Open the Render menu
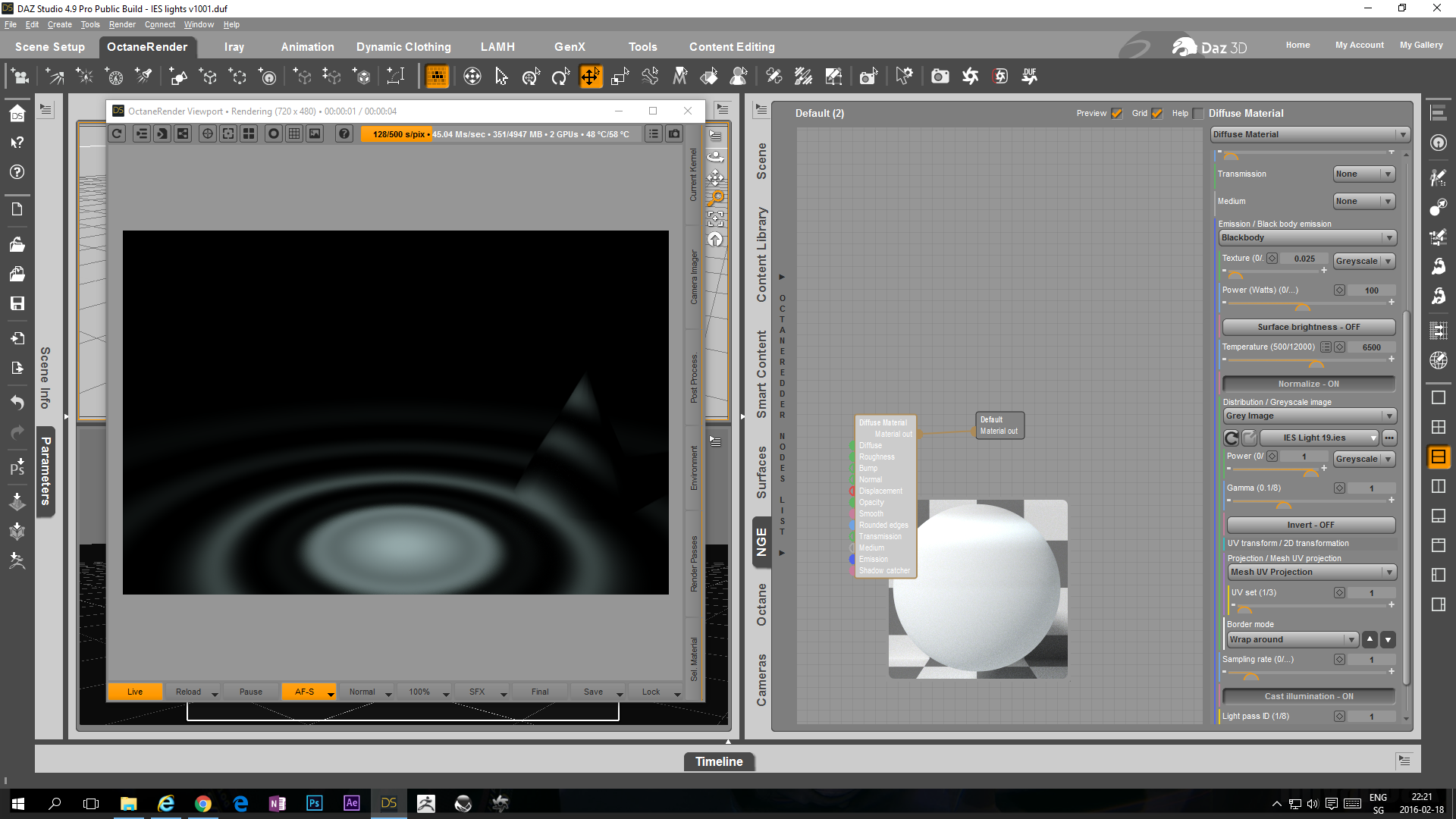1456x819 pixels. pos(121,24)
